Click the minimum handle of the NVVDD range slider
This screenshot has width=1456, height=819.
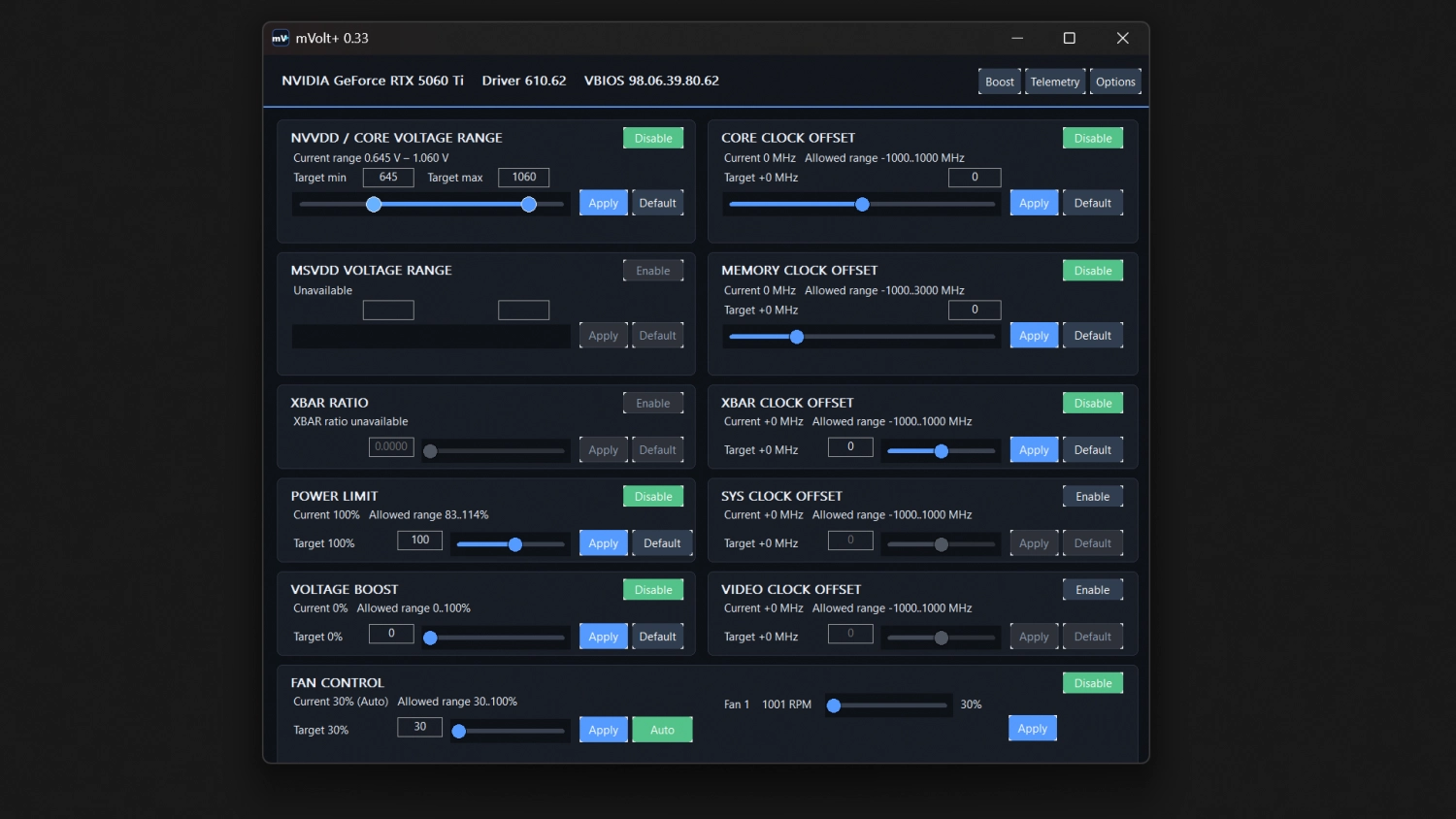click(374, 204)
